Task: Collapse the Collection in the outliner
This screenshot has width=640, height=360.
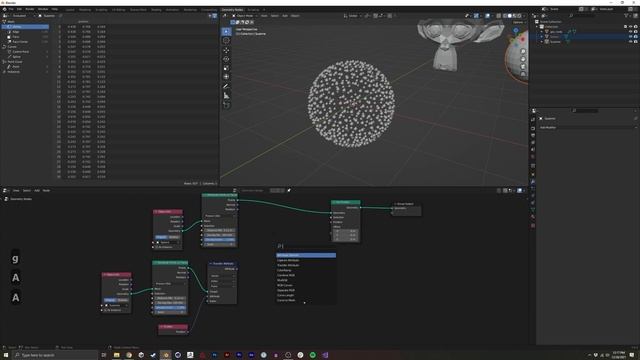Action: (537, 27)
